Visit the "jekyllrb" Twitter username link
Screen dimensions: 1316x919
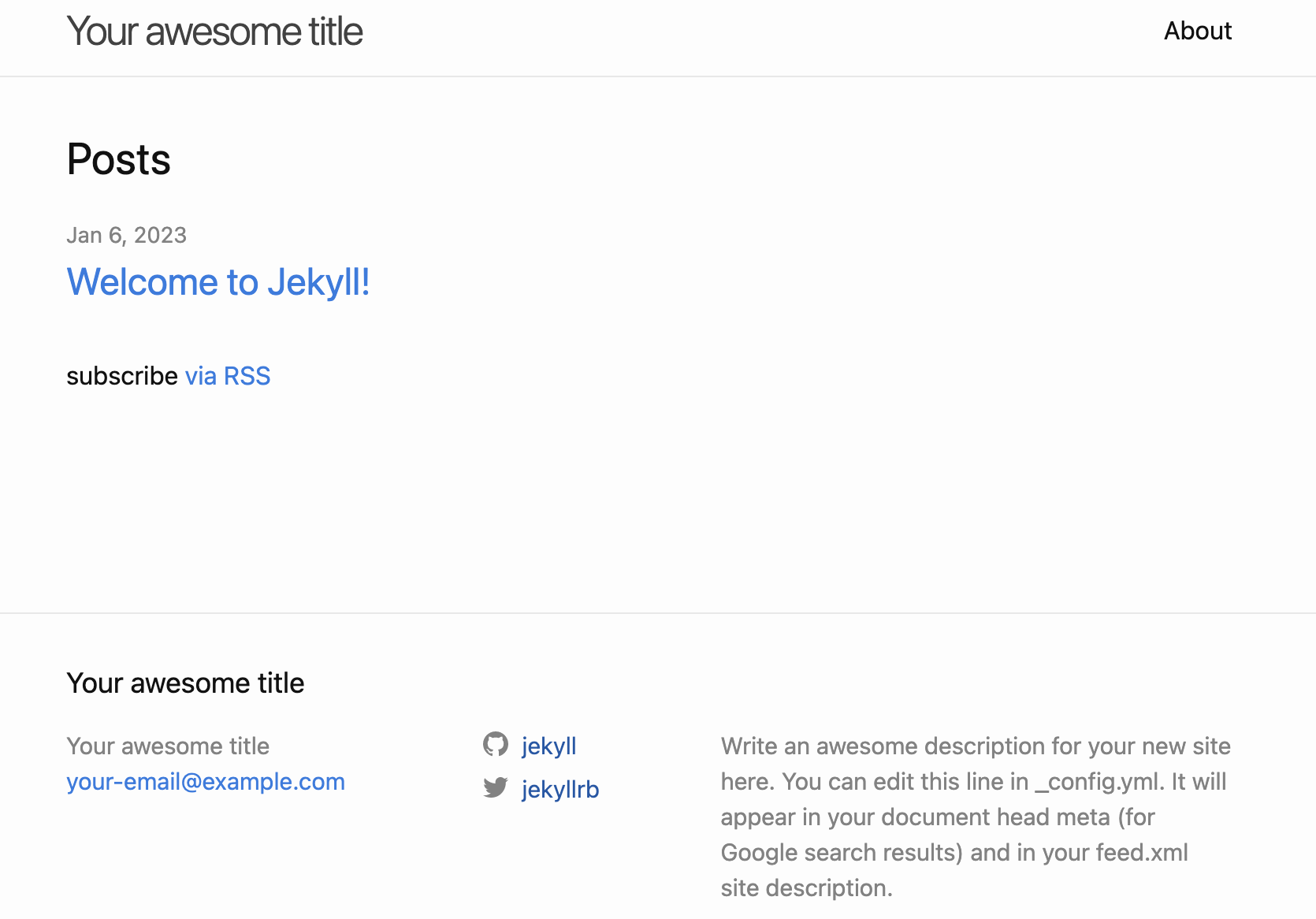click(x=560, y=789)
